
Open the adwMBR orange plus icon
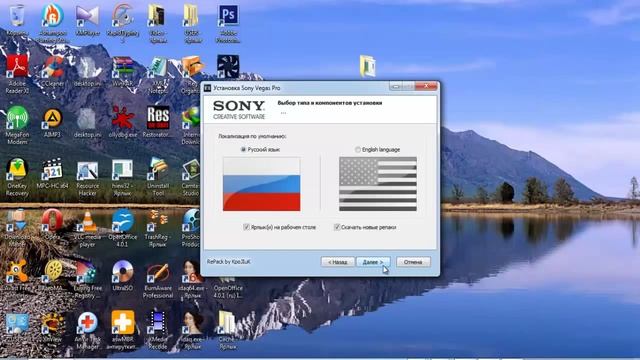(x=123, y=322)
